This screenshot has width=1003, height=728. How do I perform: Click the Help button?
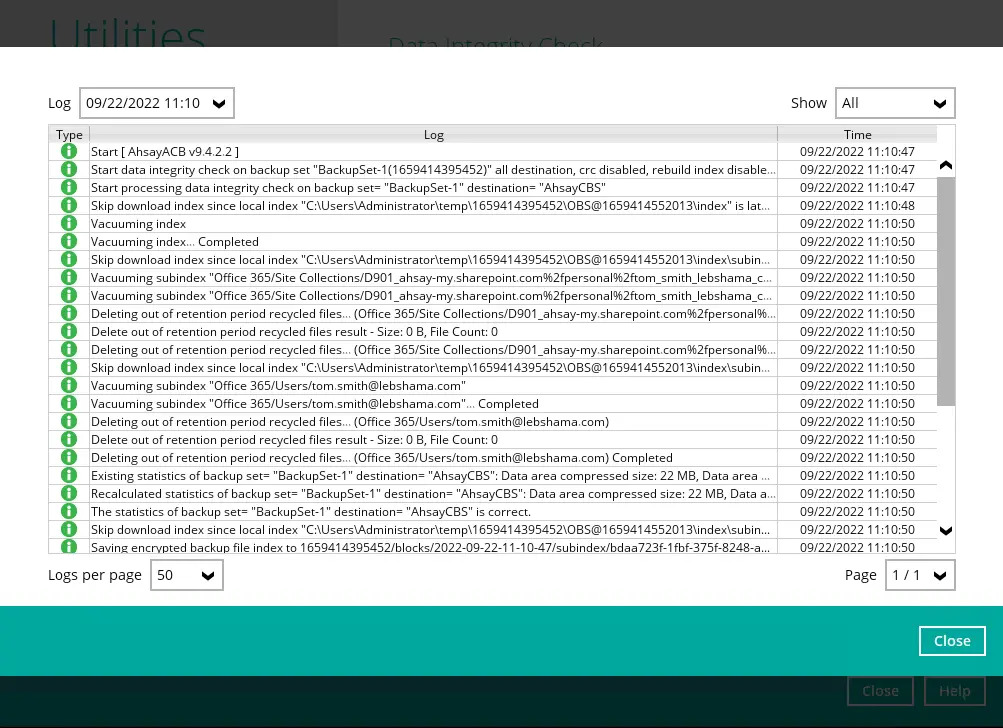pyautogui.click(x=955, y=691)
